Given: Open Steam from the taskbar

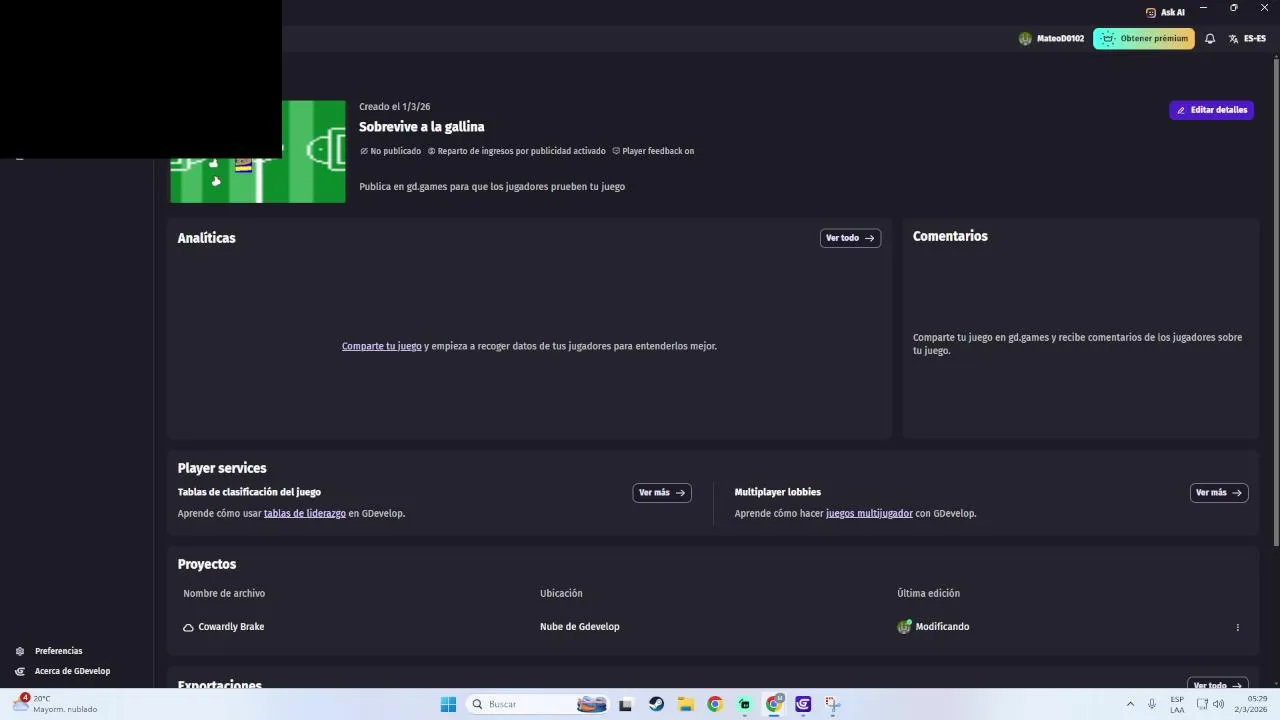Looking at the screenshot, I should click(656, 704).
